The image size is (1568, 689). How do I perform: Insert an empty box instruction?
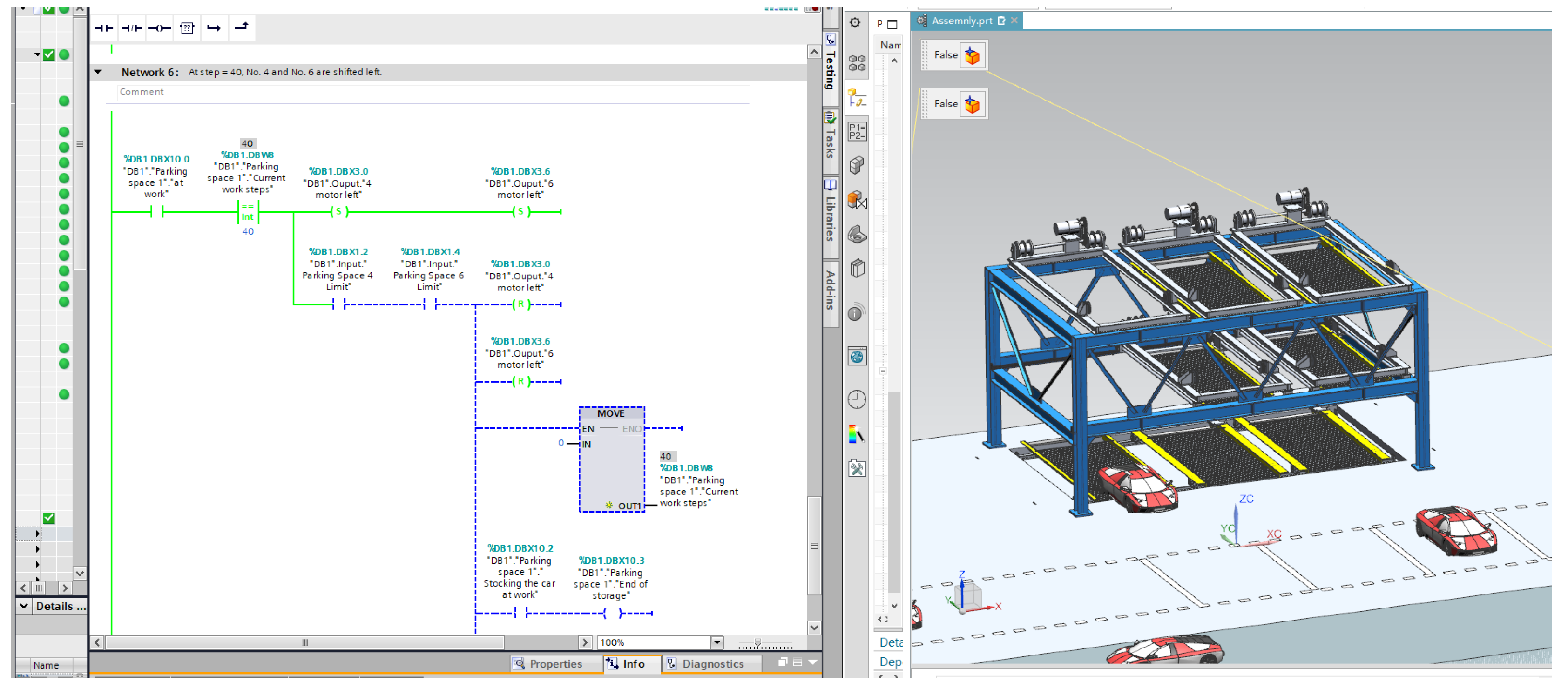pos(187,28)
